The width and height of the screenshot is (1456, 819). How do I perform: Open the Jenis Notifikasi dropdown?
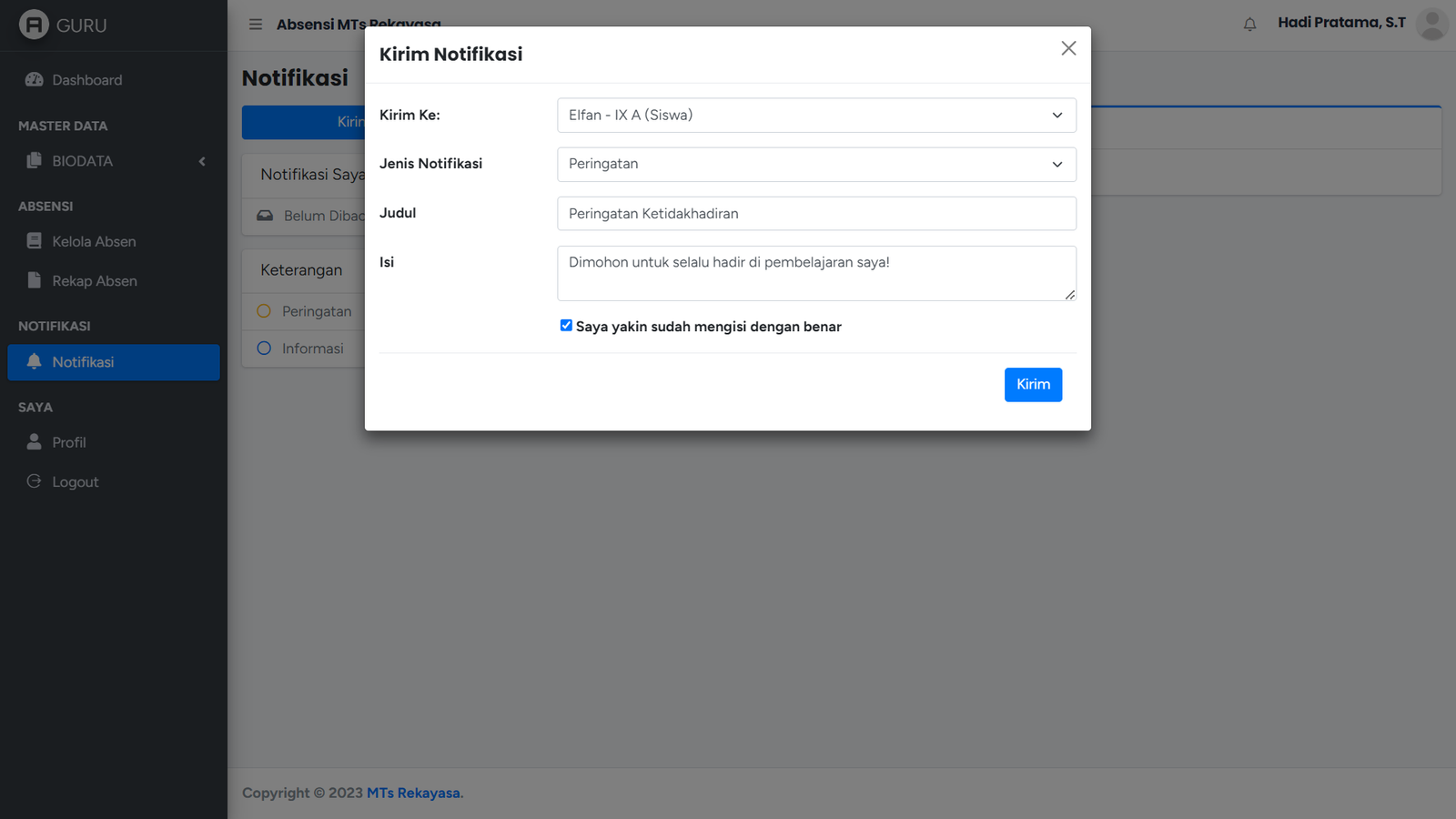tap(816, 165)
